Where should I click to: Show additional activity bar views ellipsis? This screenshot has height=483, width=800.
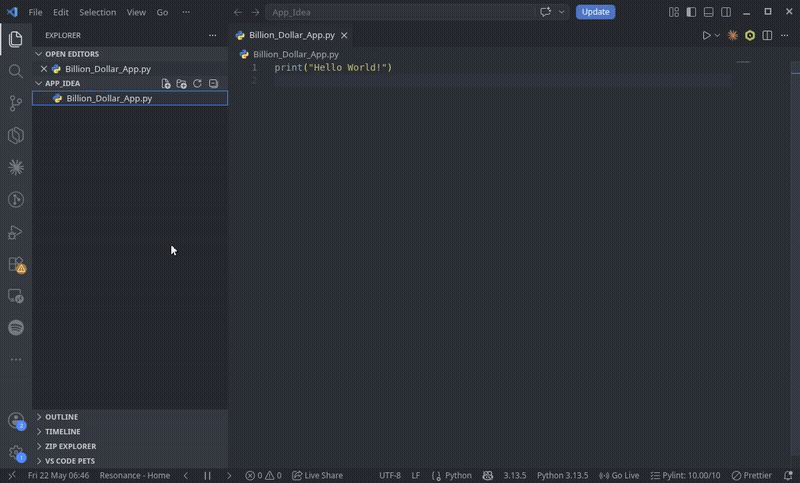pos(16,360)
